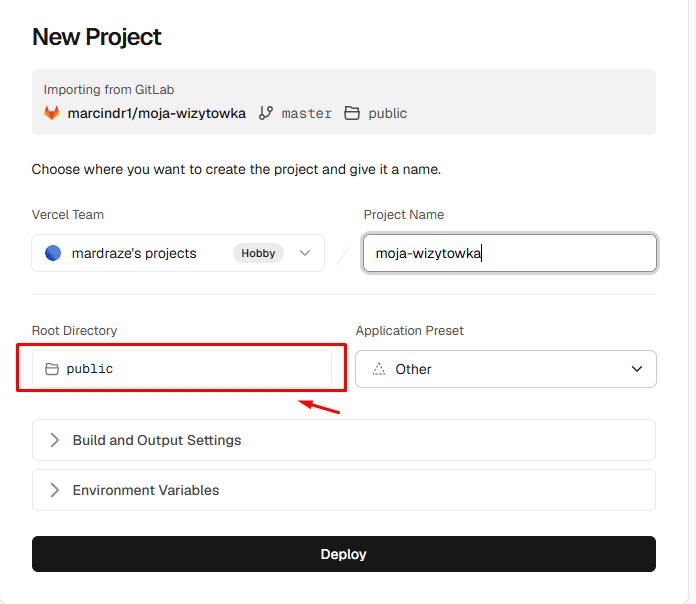Click the Build and Output Settings label
This screenshot has height=604, width=696.
tap(157, 440)
